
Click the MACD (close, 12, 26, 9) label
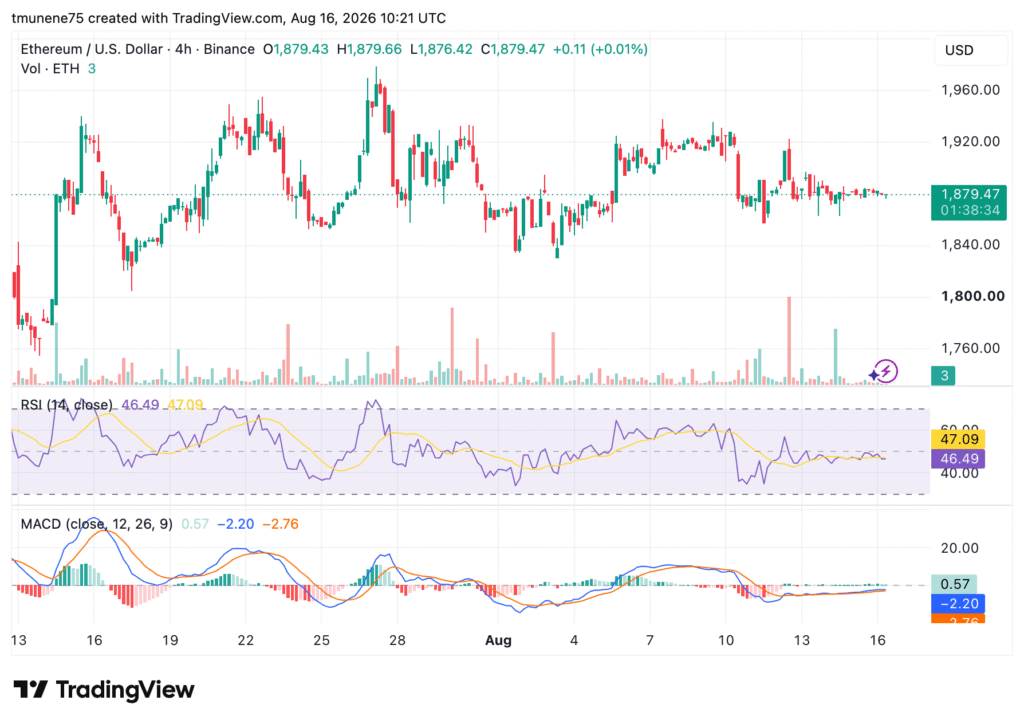click(x=97, y=524)
